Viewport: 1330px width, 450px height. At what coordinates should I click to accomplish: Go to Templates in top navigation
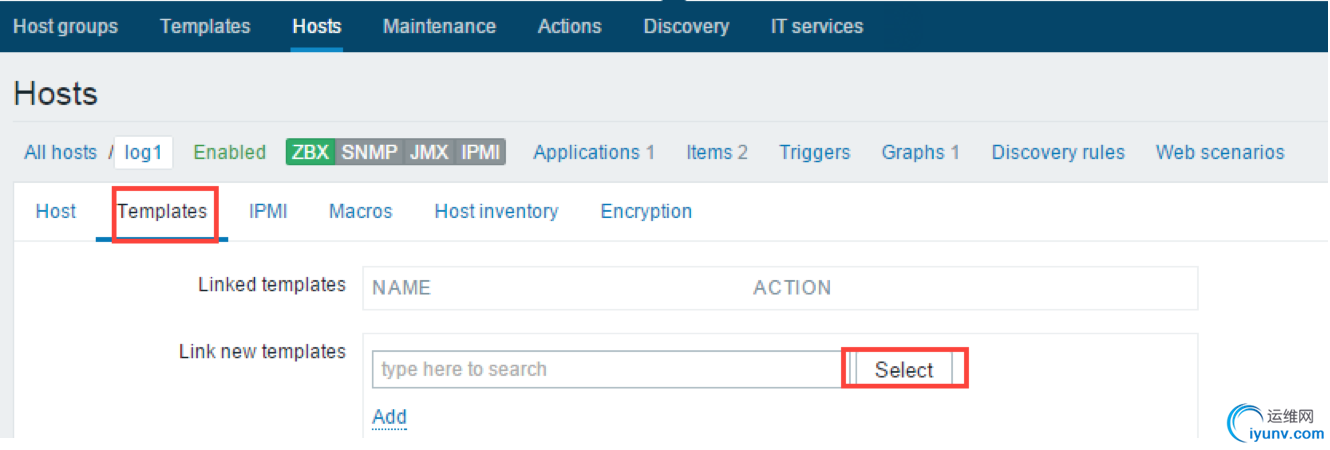pos(205,27)
